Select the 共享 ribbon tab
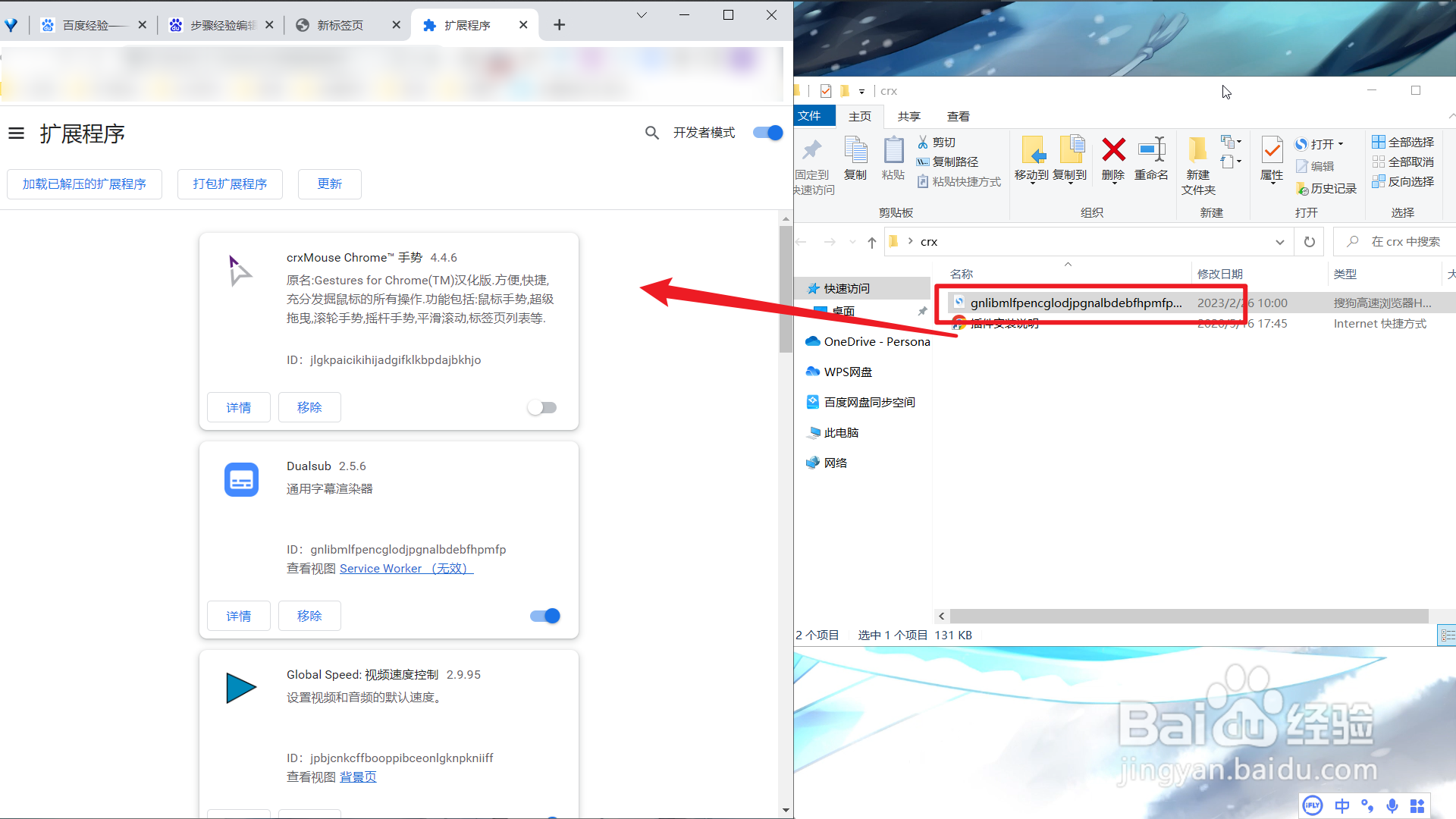1456x819 pixels. tap(908, 117)
